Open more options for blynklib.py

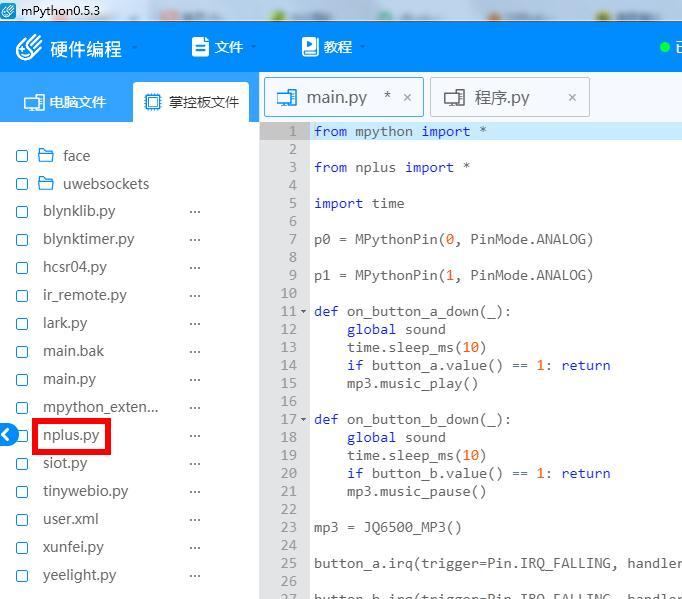[195, 212]
